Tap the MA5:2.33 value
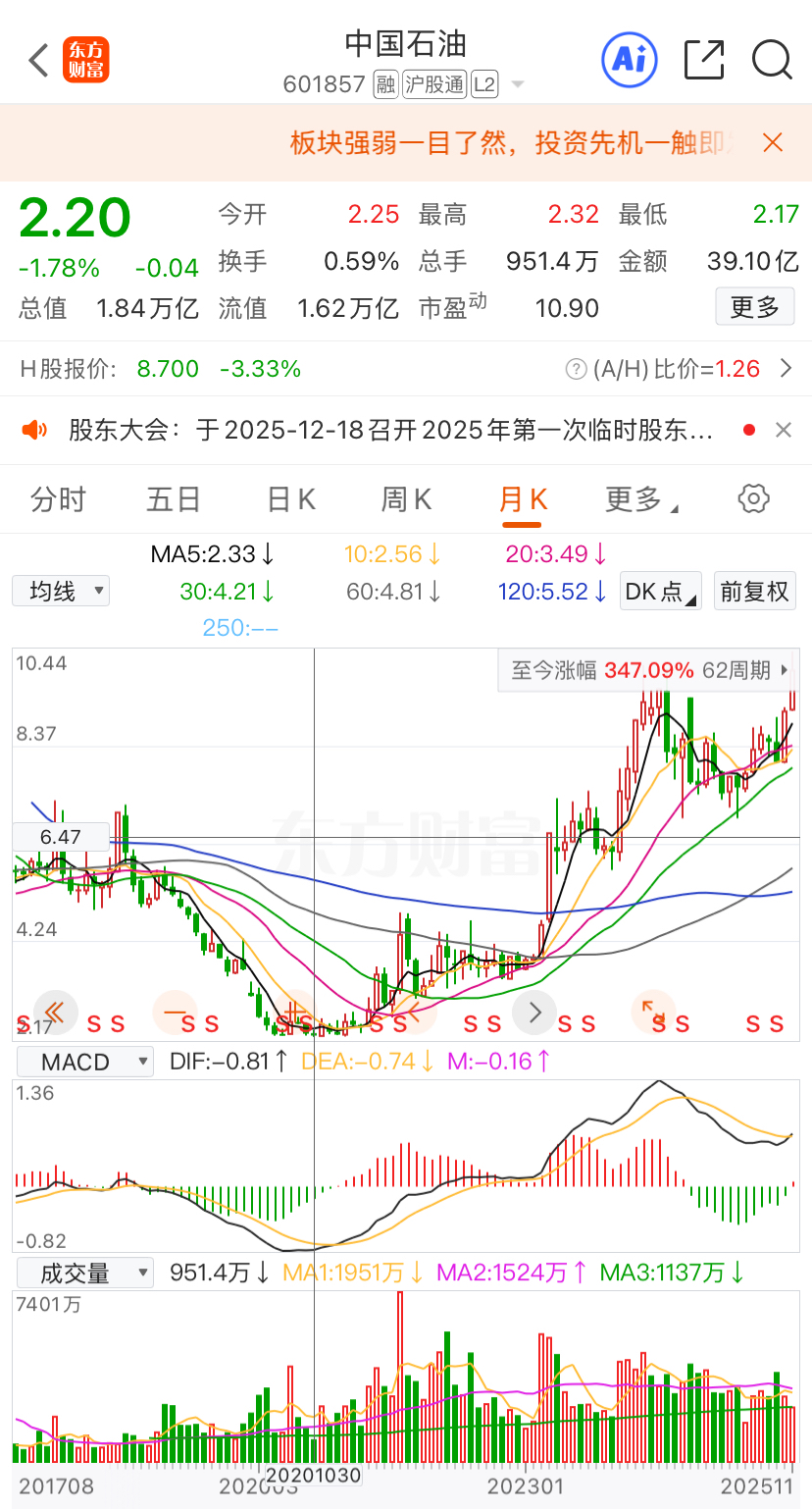The image size is (812, 1509). 213,554
